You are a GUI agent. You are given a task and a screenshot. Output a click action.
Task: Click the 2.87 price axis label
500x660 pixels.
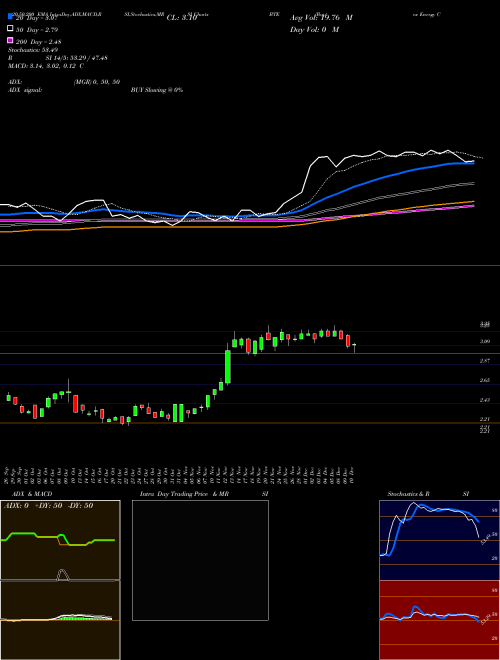coord(484,361)
